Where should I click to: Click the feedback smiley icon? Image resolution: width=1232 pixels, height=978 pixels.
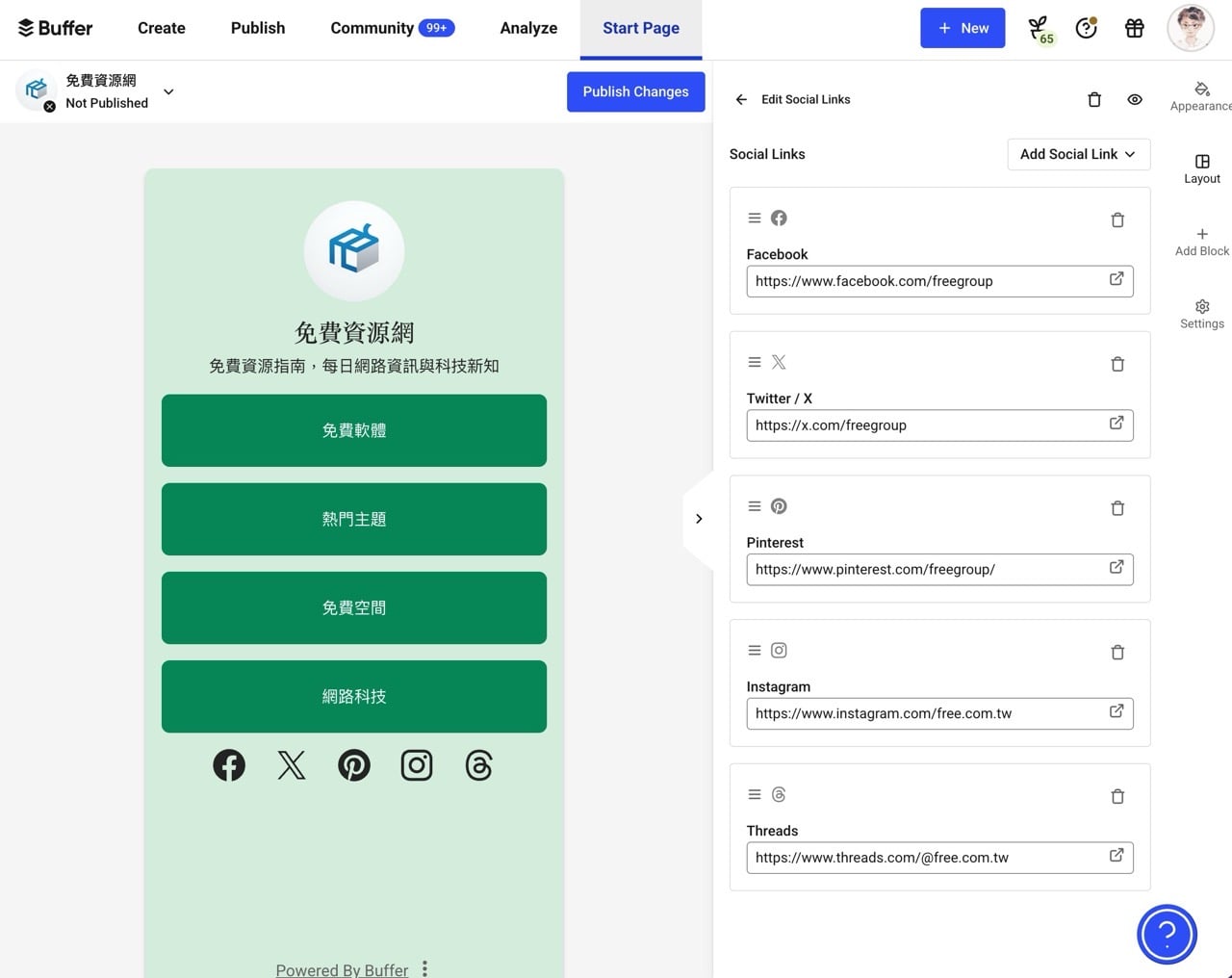click(x=1087, y=28)
